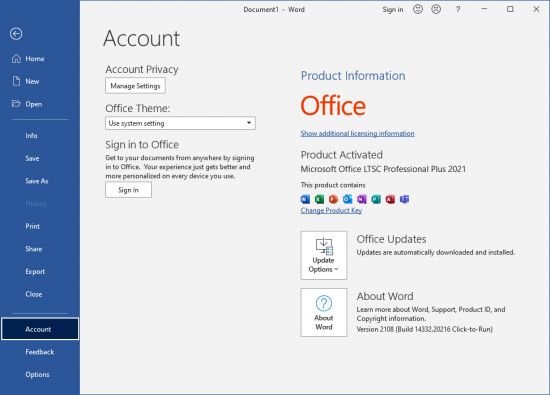Screen dimensions: 550x395
Task: Open Save As page
Action: pos(37,181)
